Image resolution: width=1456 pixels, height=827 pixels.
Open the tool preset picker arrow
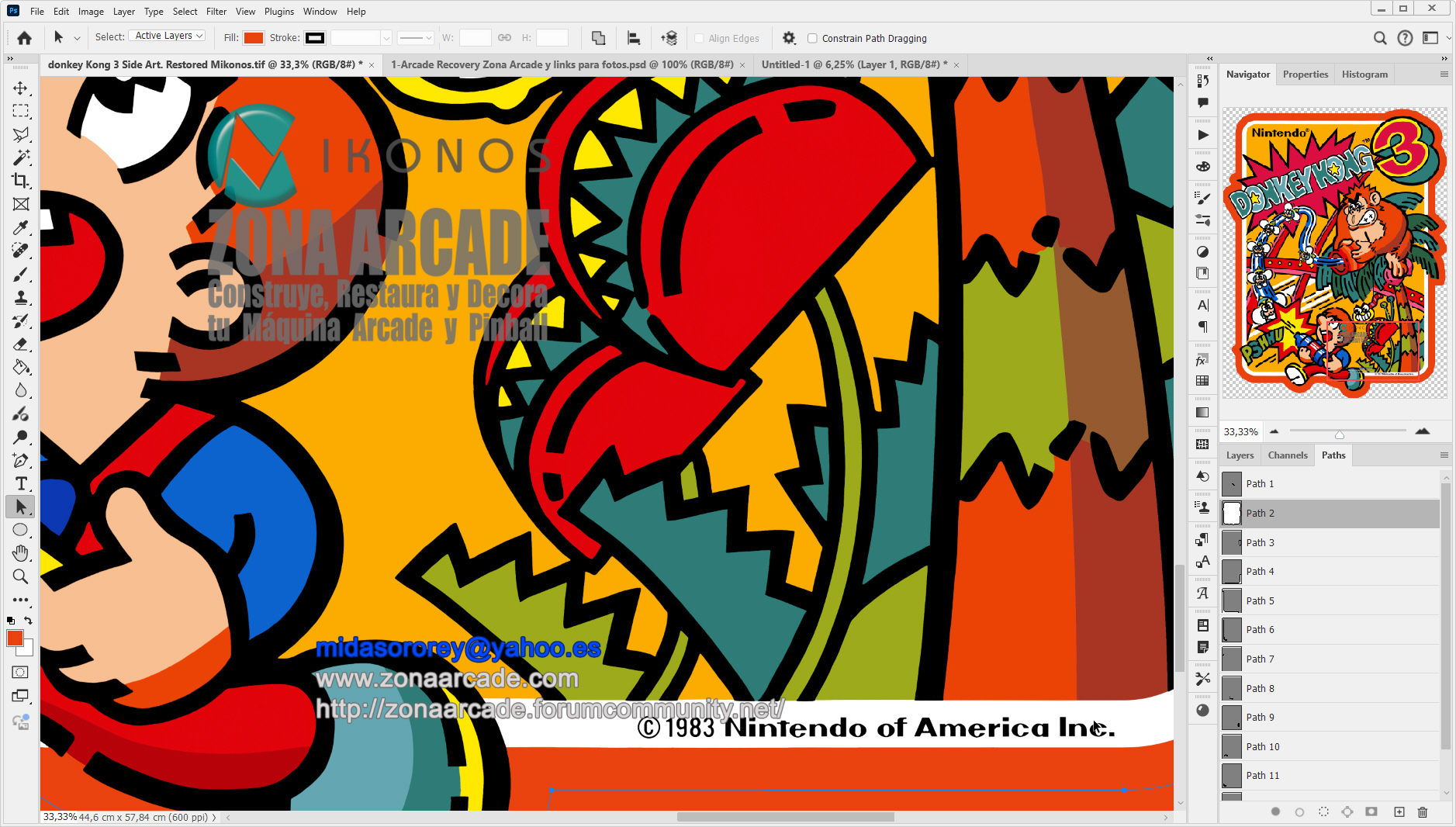coord(77,38)
